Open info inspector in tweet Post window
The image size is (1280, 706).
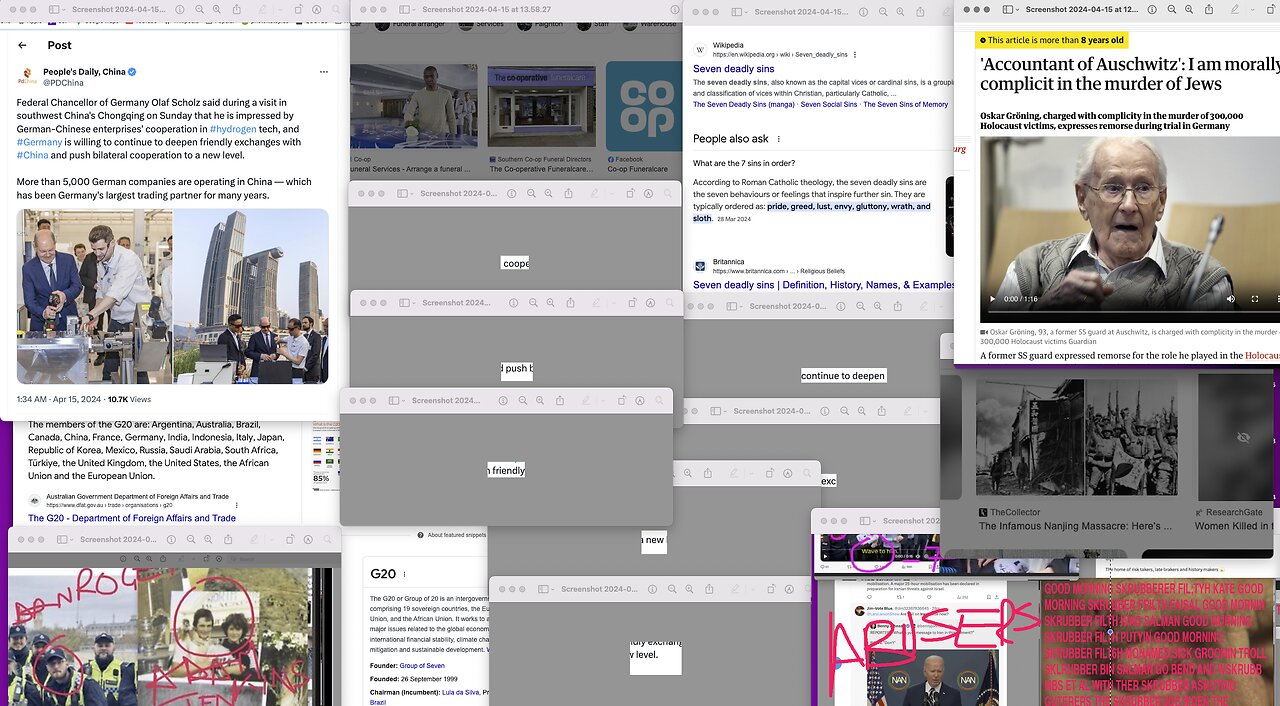click(x=180, y=9)
